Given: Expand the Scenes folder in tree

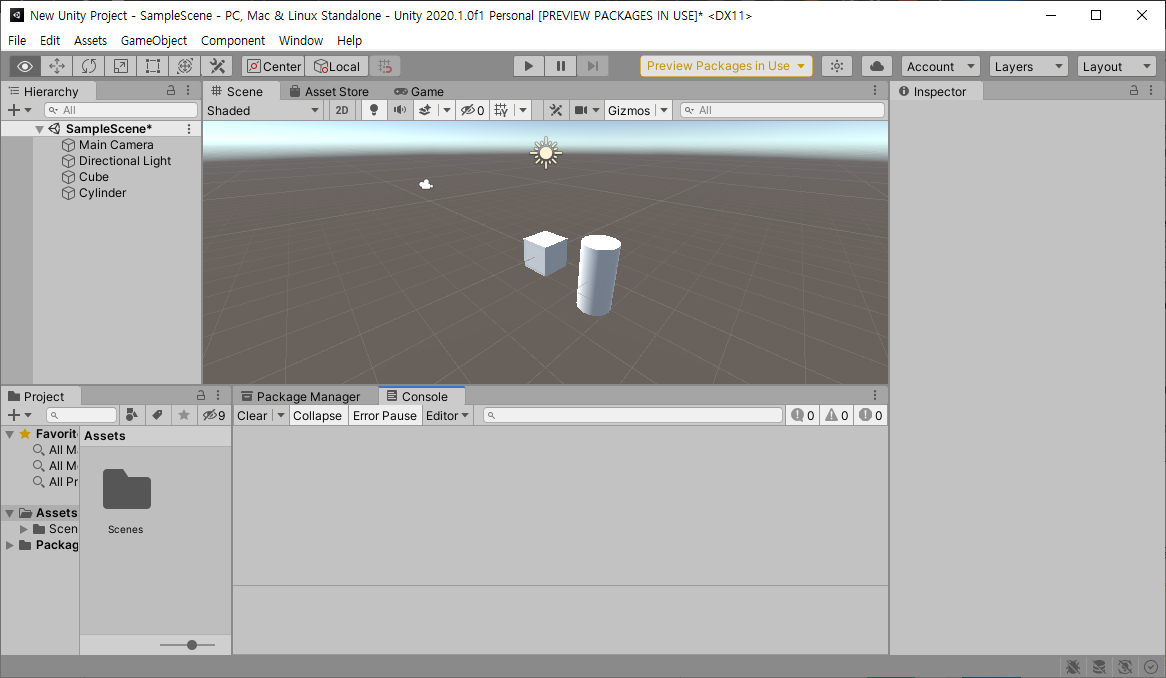Looking at the screenshot, I should tap(24, 529).
